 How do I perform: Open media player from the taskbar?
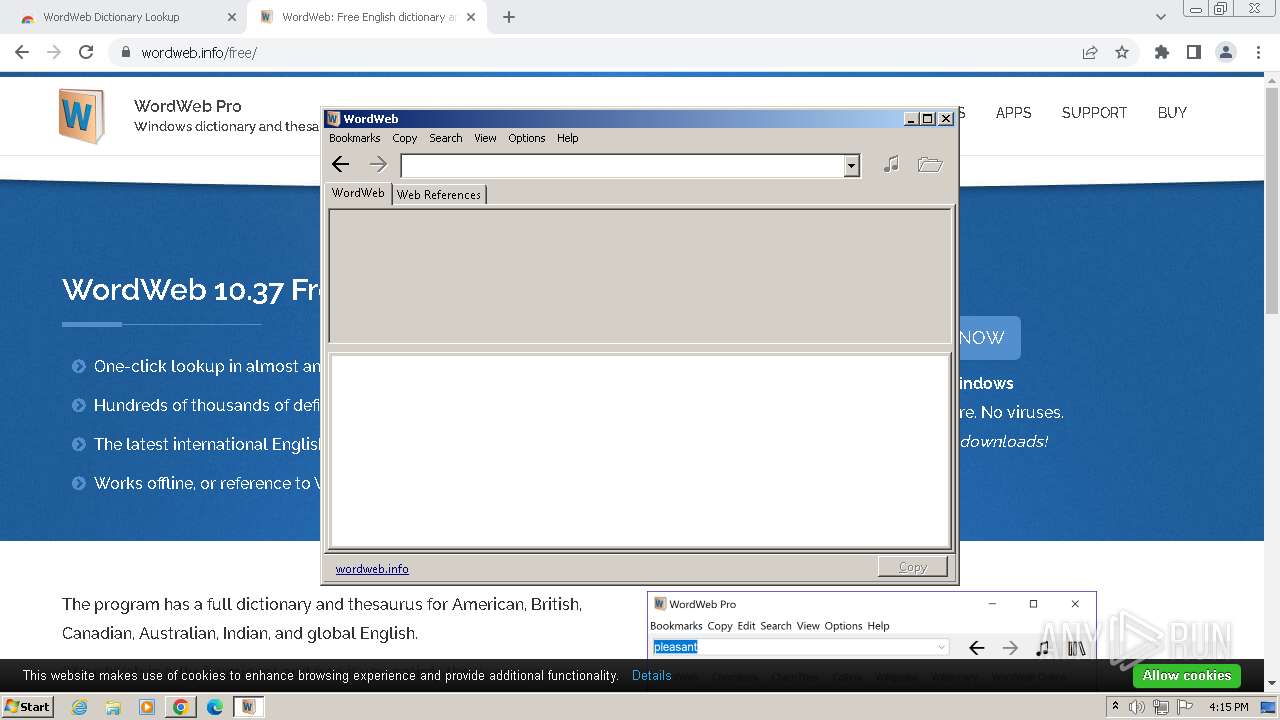point(147,707)
